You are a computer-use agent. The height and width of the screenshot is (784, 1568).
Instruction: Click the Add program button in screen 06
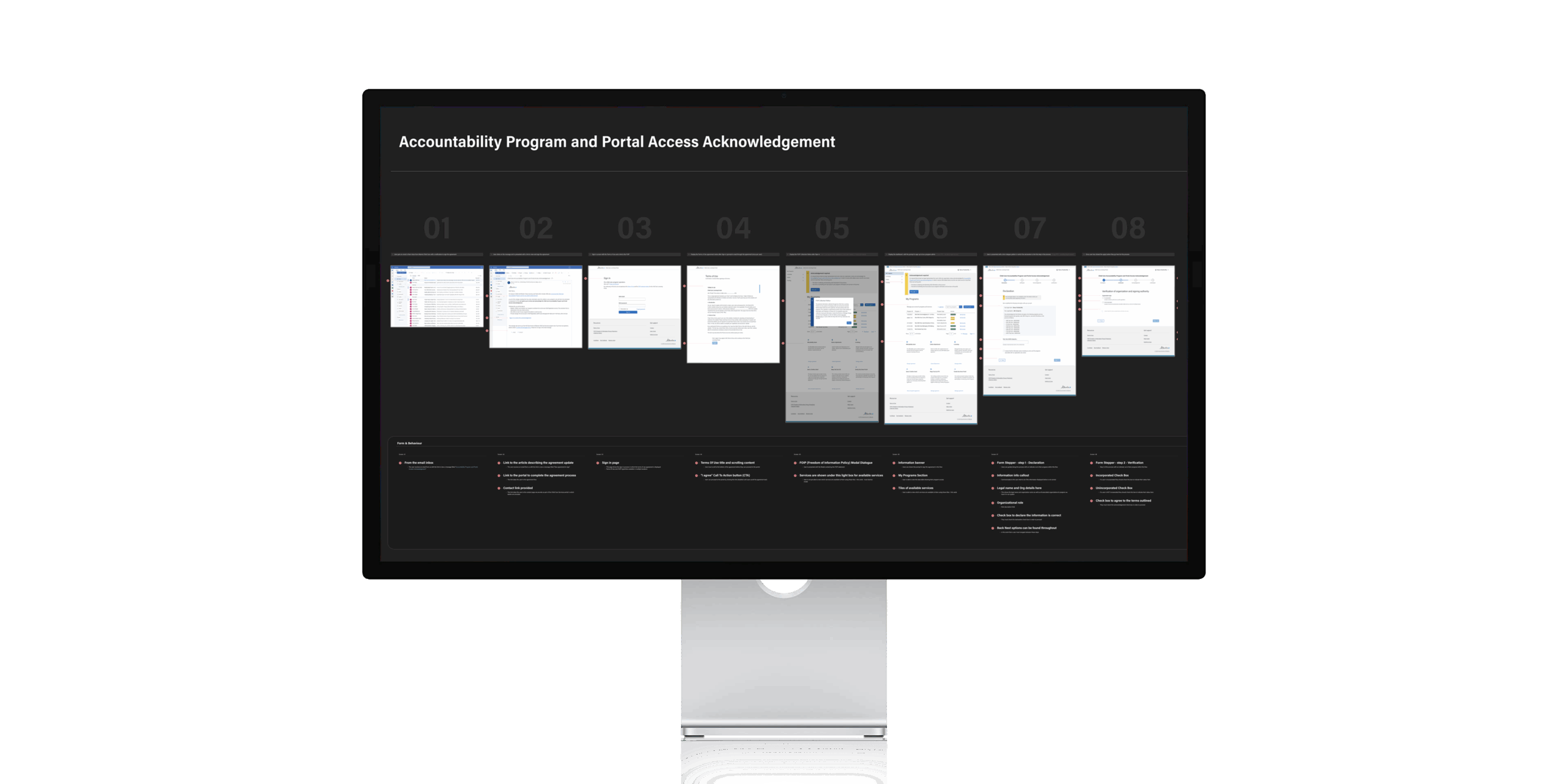click(969, 307)
